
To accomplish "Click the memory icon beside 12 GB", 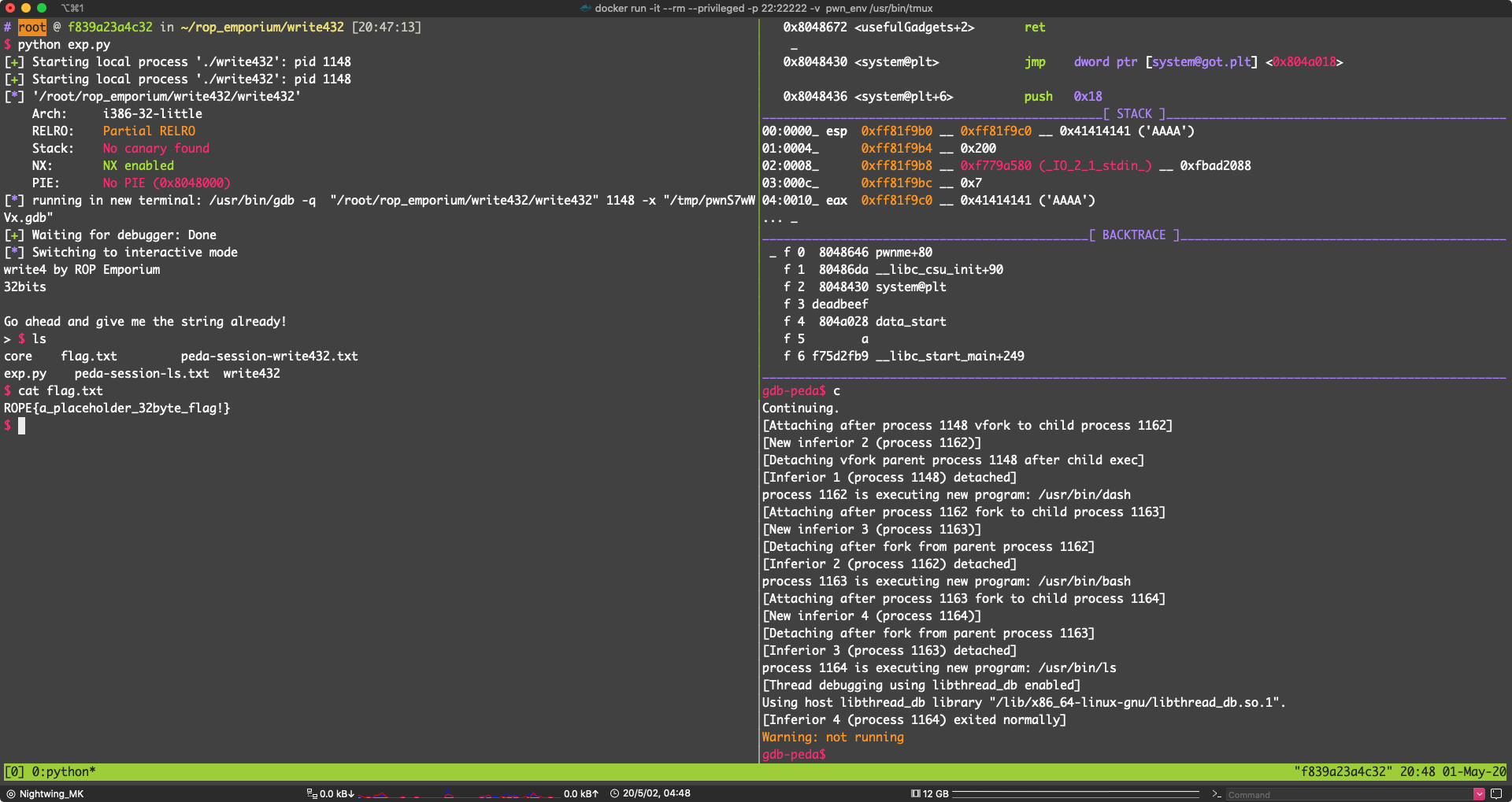I will pos(916,794).
